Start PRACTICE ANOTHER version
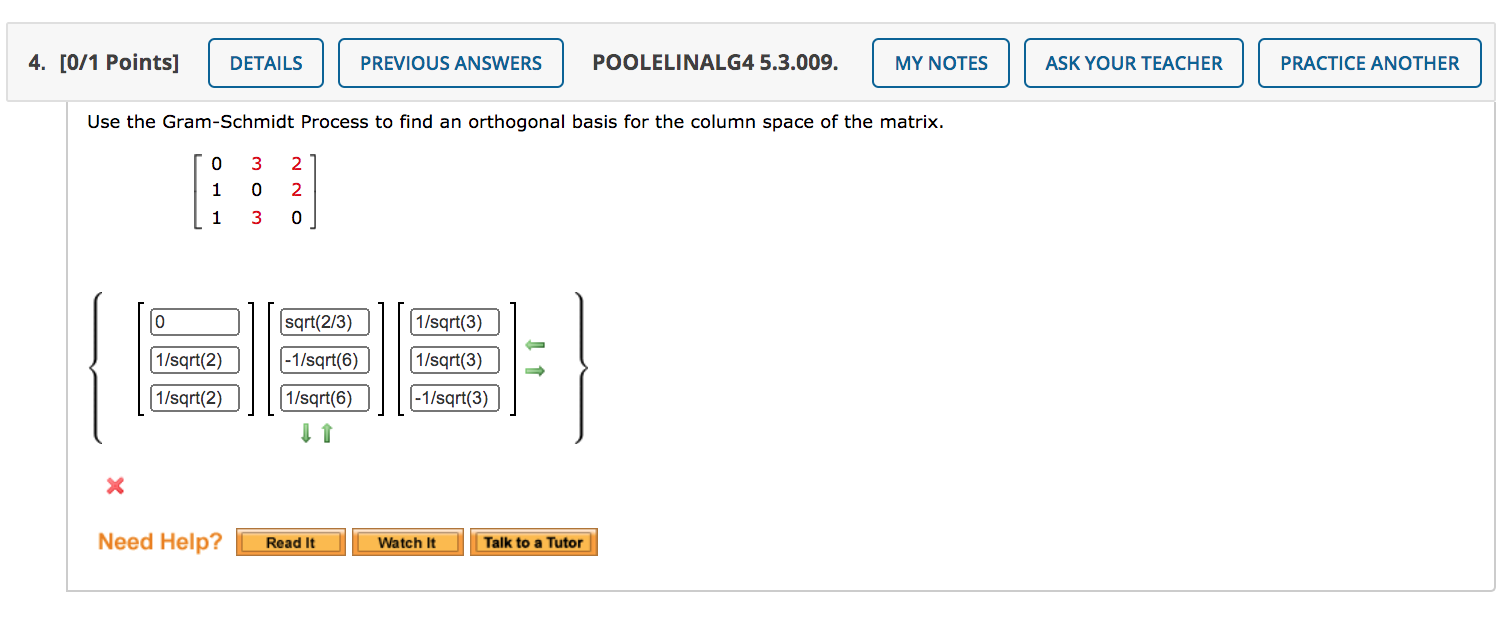Viewport: 1510px width, 630px height. click(x=1369, y=62)
